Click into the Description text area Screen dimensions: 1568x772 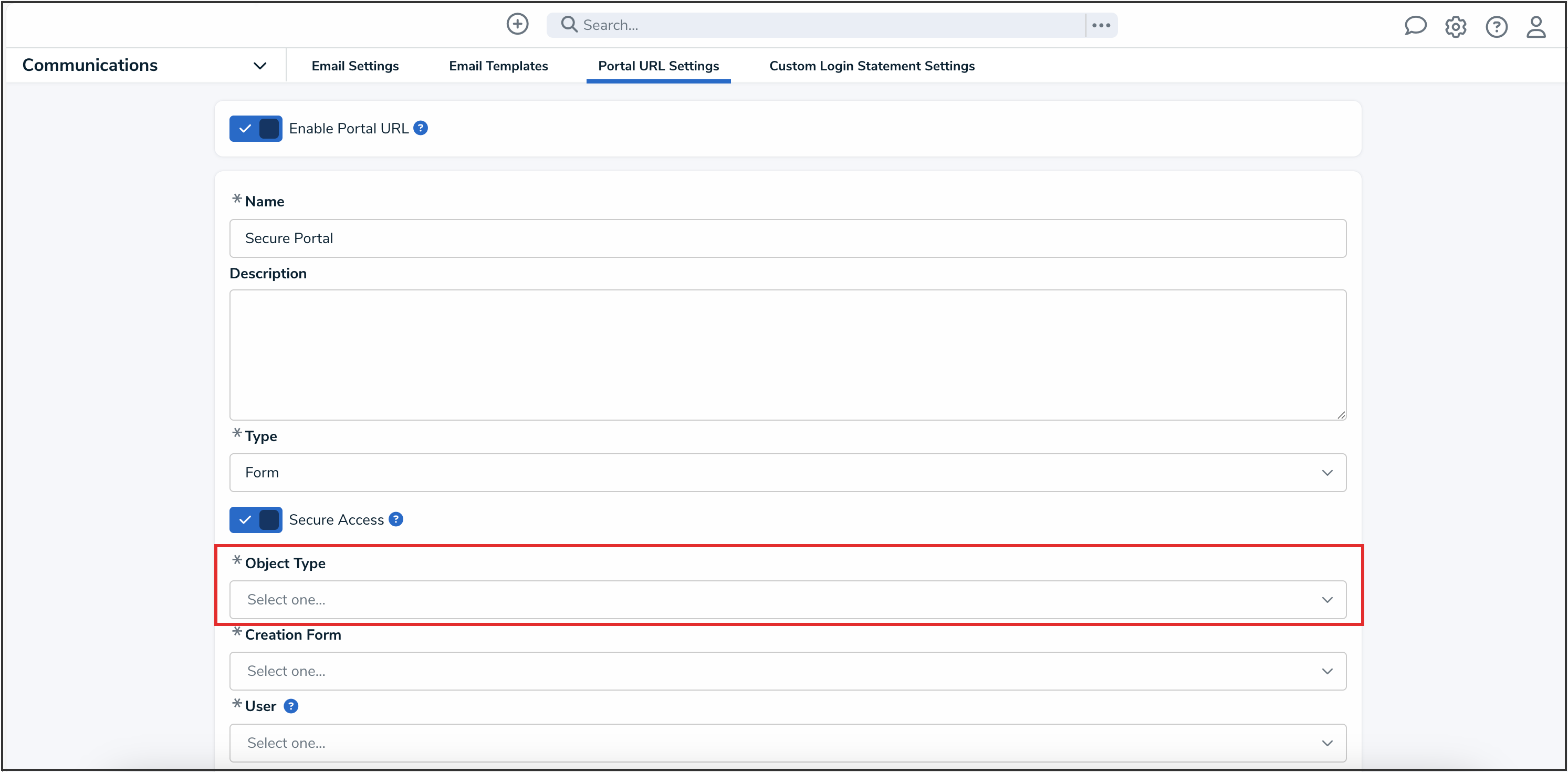[787, 354]
